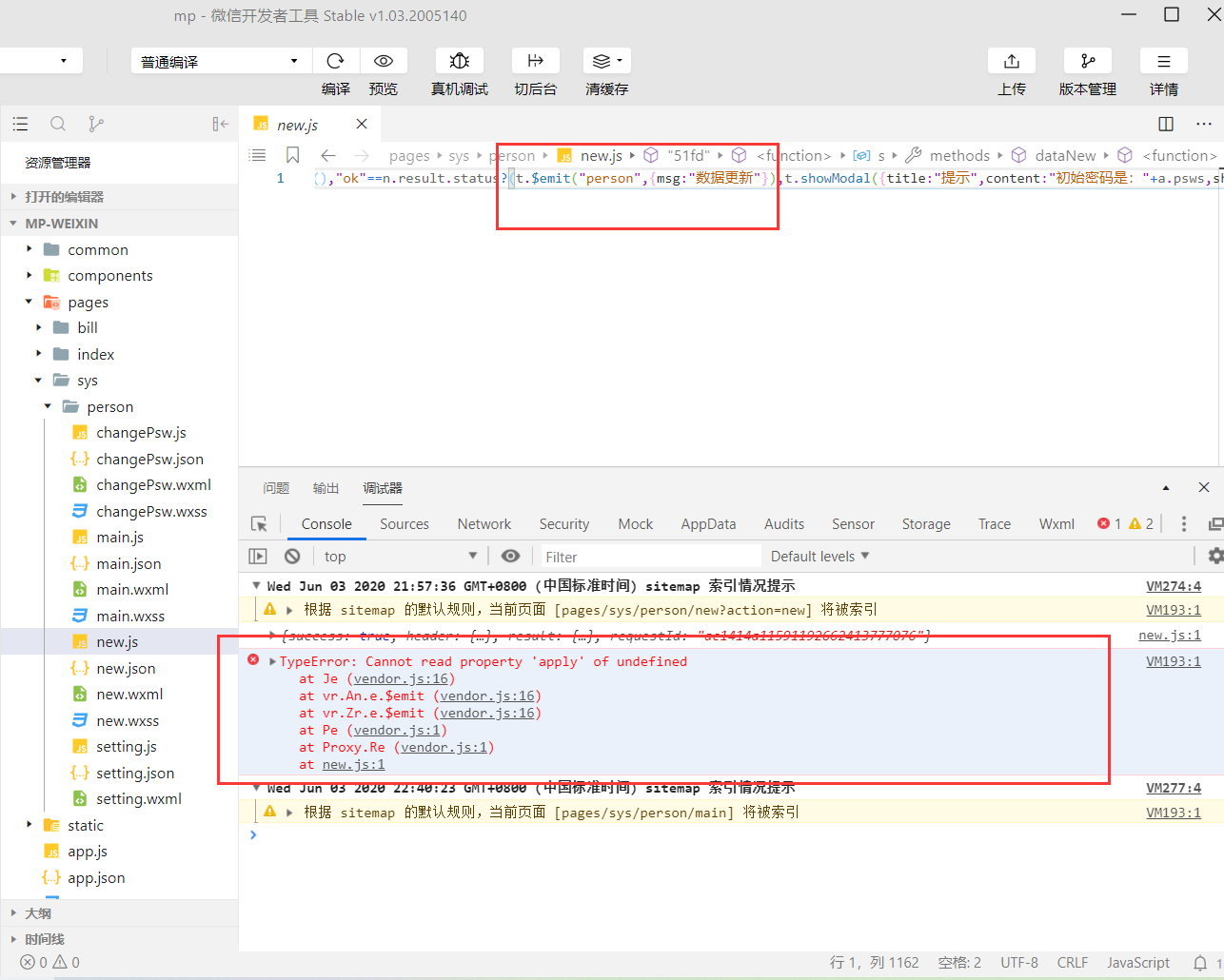
Task: Expand the 大纲 outline section
Action: pos(119,913)
